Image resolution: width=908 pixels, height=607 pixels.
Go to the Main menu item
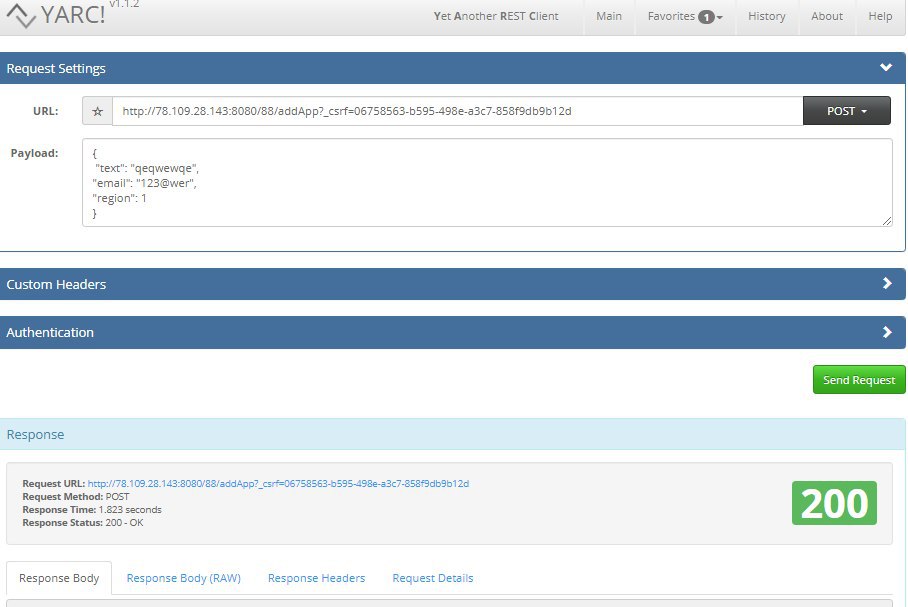coord(609,17)
